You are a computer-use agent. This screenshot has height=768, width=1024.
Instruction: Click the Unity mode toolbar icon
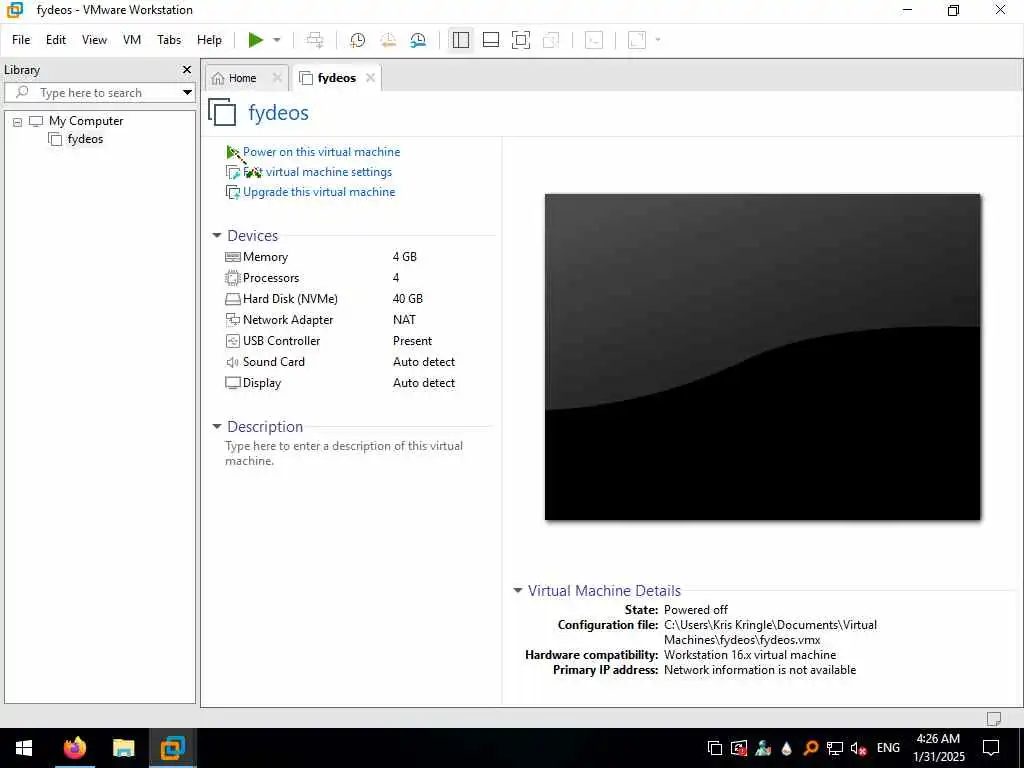pyautogui.click(x=551, y=40)
